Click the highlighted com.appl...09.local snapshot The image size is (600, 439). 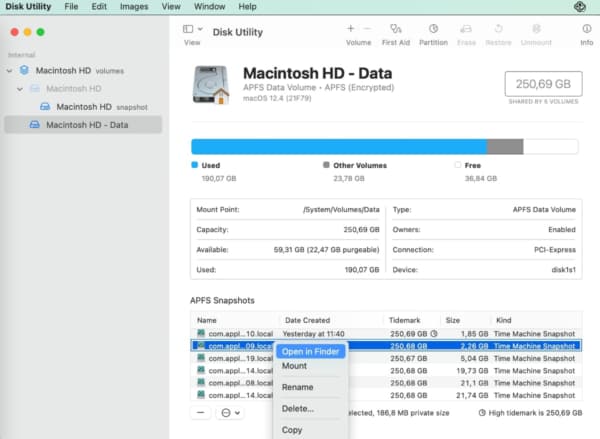386,346
